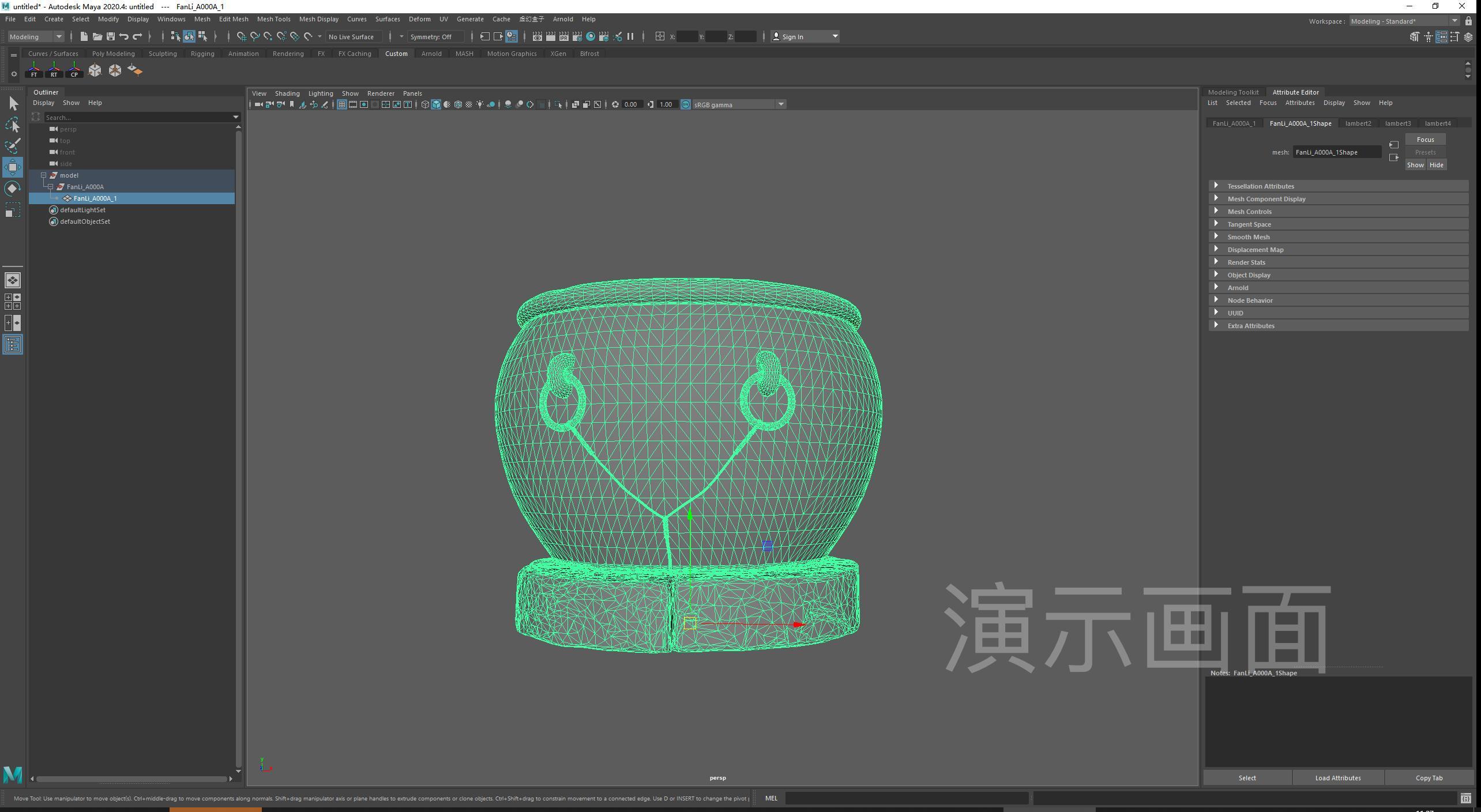
Task: Click the Copy Tab button
Action: 1429,778
